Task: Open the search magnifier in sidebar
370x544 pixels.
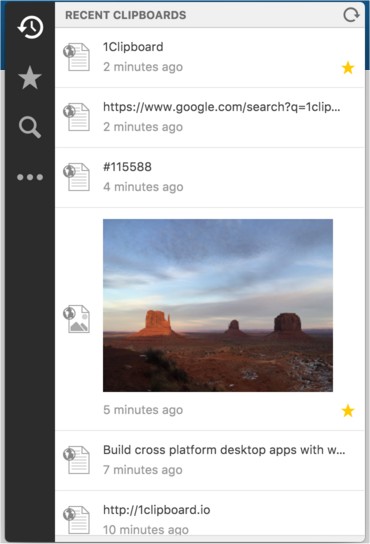Action: tap(30, 127)
